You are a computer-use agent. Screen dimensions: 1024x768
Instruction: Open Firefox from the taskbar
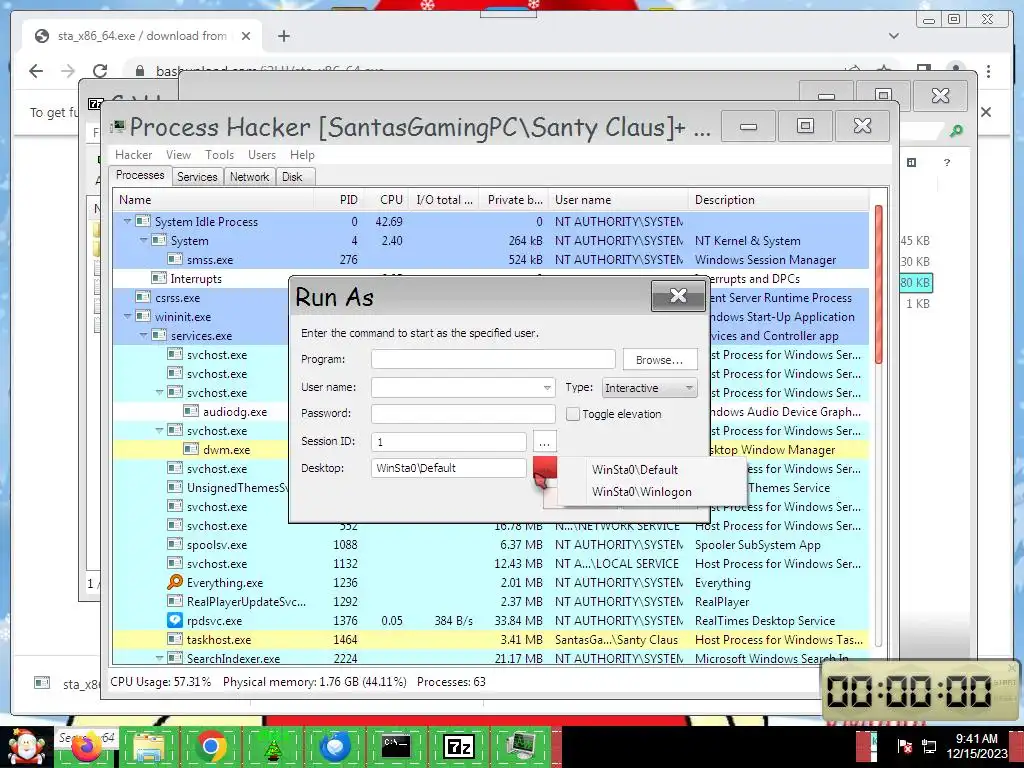[x=88, y=746]
